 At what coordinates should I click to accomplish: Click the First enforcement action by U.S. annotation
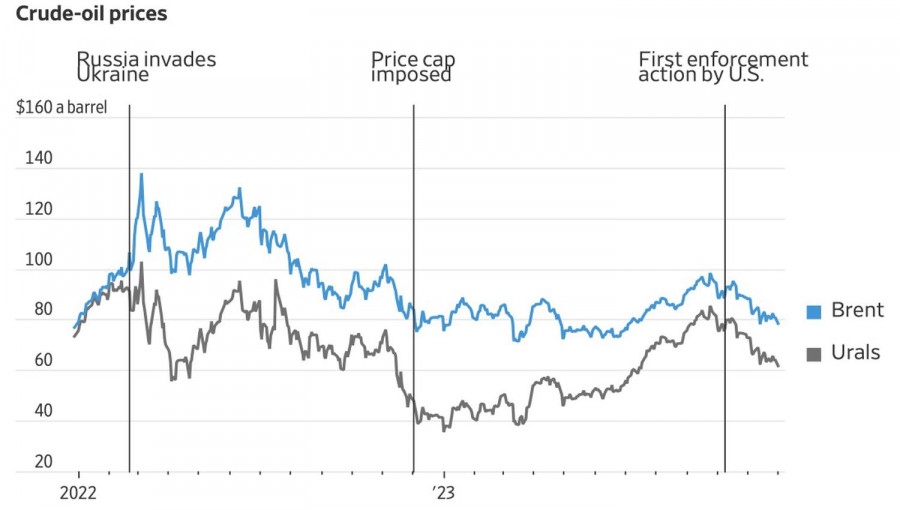pyautogui.click(x=723, y=67)
